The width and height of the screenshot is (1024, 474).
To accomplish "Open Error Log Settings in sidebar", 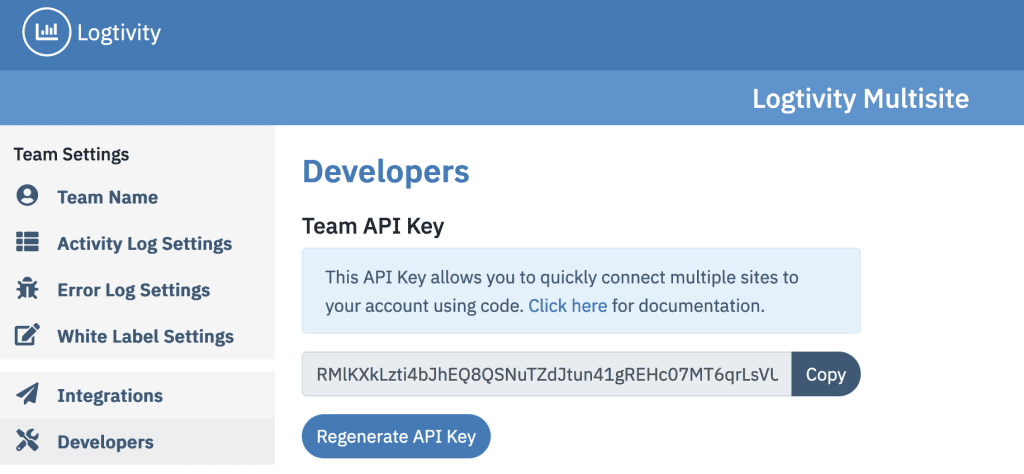I will point(133,290).
